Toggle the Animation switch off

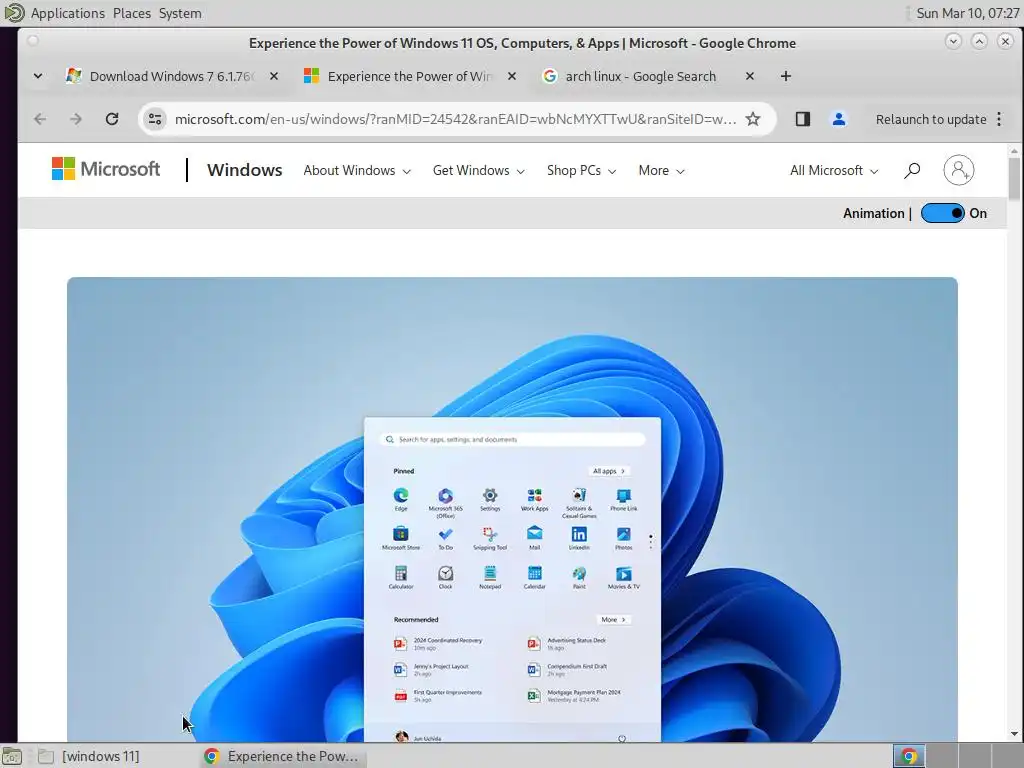[x=942, y=213]
